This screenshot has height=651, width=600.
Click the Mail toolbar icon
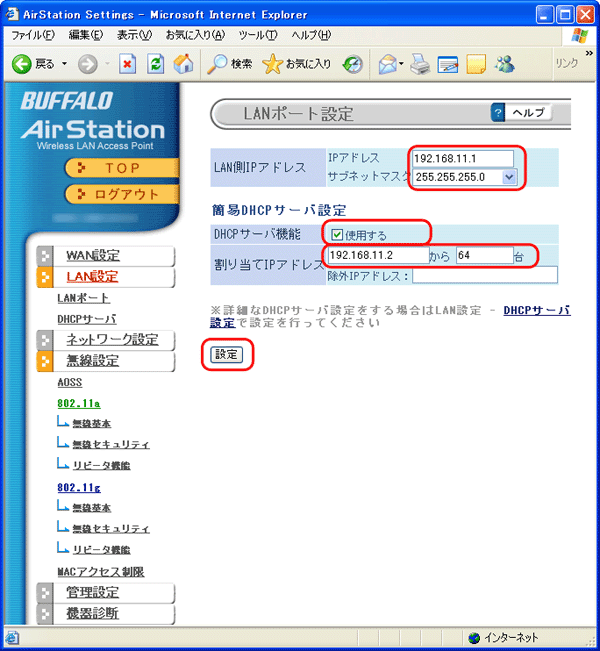[389, 63]
